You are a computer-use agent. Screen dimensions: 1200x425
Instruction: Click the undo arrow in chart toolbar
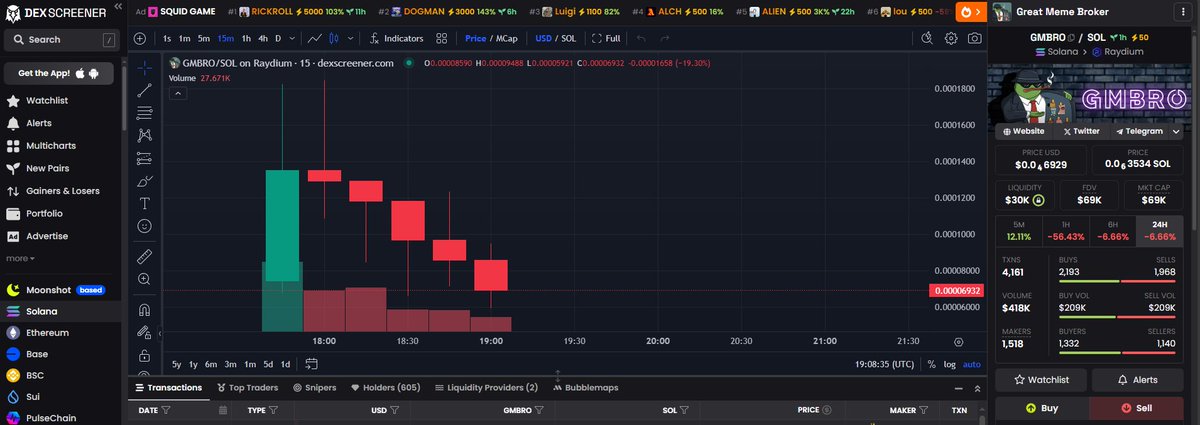640,38
